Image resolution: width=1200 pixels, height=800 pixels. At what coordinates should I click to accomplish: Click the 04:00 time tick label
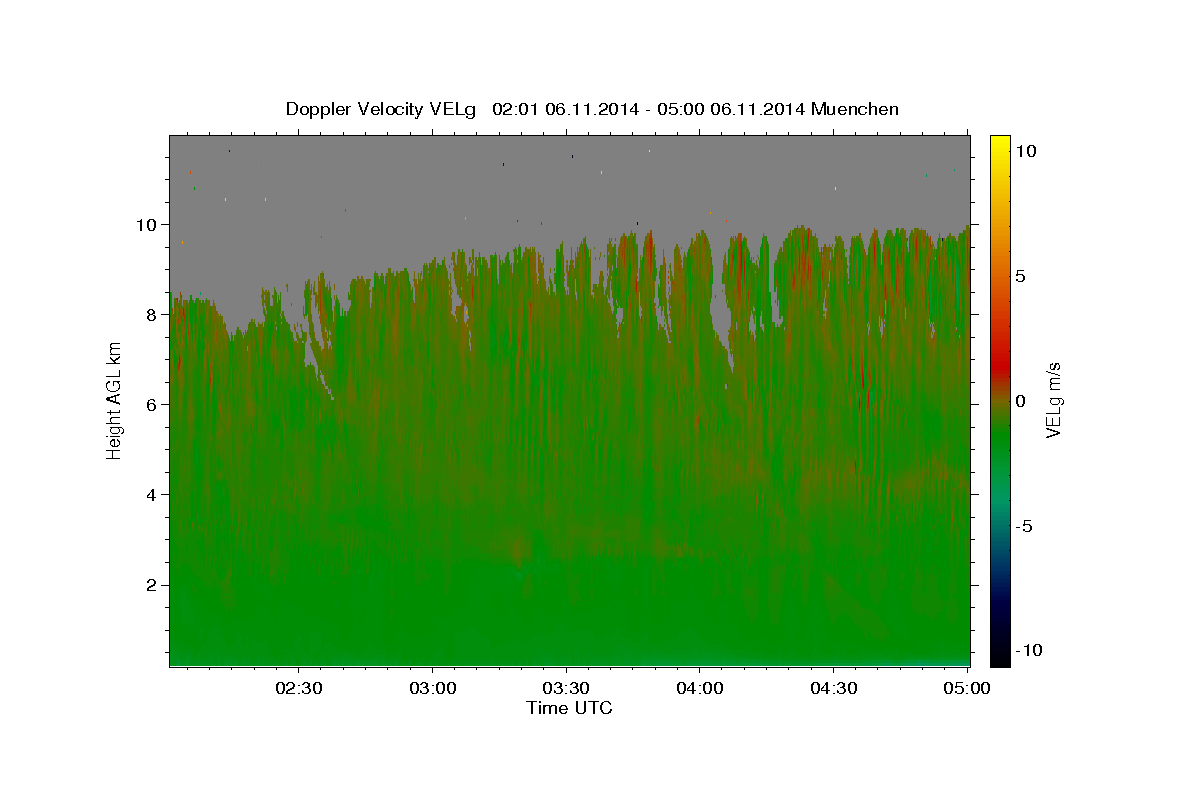700,688
